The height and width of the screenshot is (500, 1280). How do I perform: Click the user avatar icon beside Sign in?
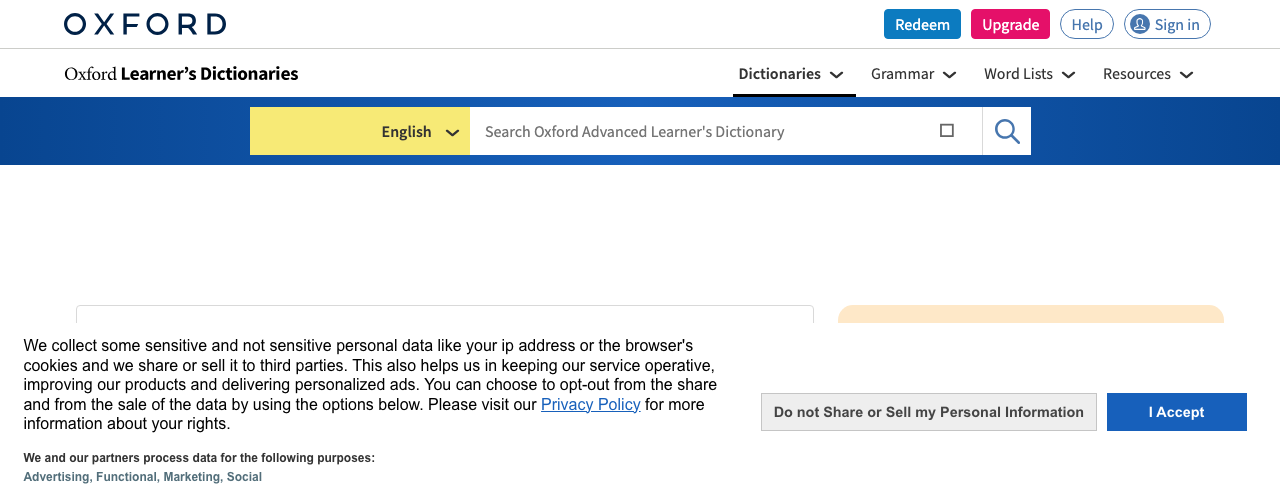[x=1140, y=24]
